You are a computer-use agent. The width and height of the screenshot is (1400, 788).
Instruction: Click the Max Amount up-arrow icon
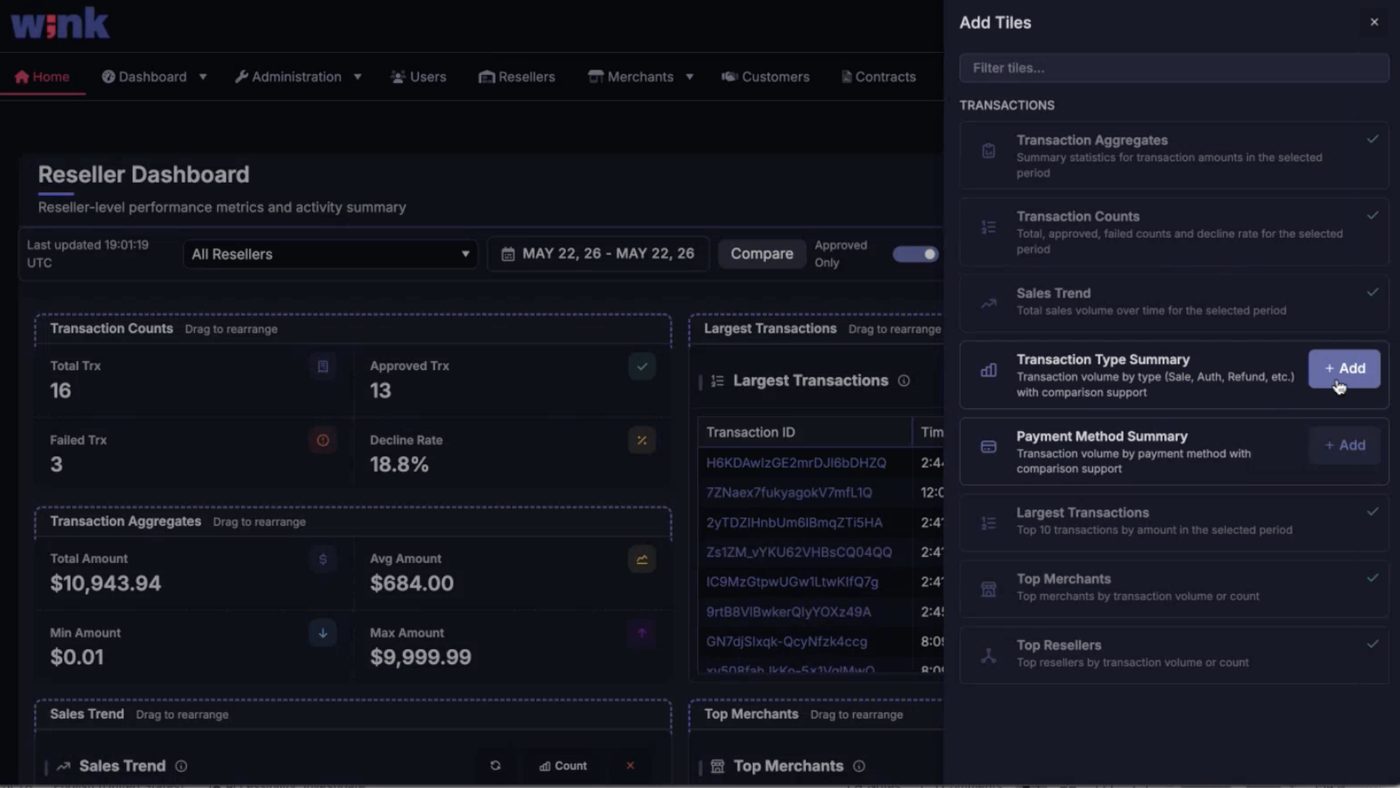click(x=642, y=633)
